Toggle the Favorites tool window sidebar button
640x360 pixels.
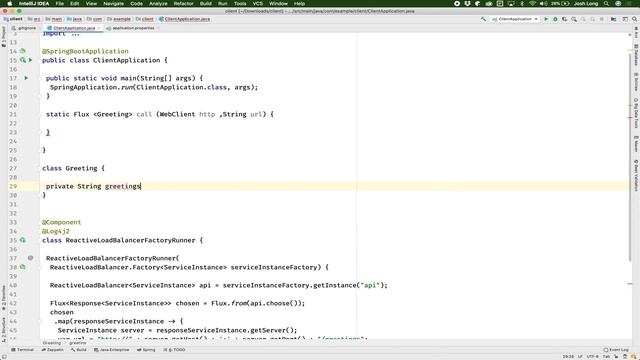click(4, 298)
